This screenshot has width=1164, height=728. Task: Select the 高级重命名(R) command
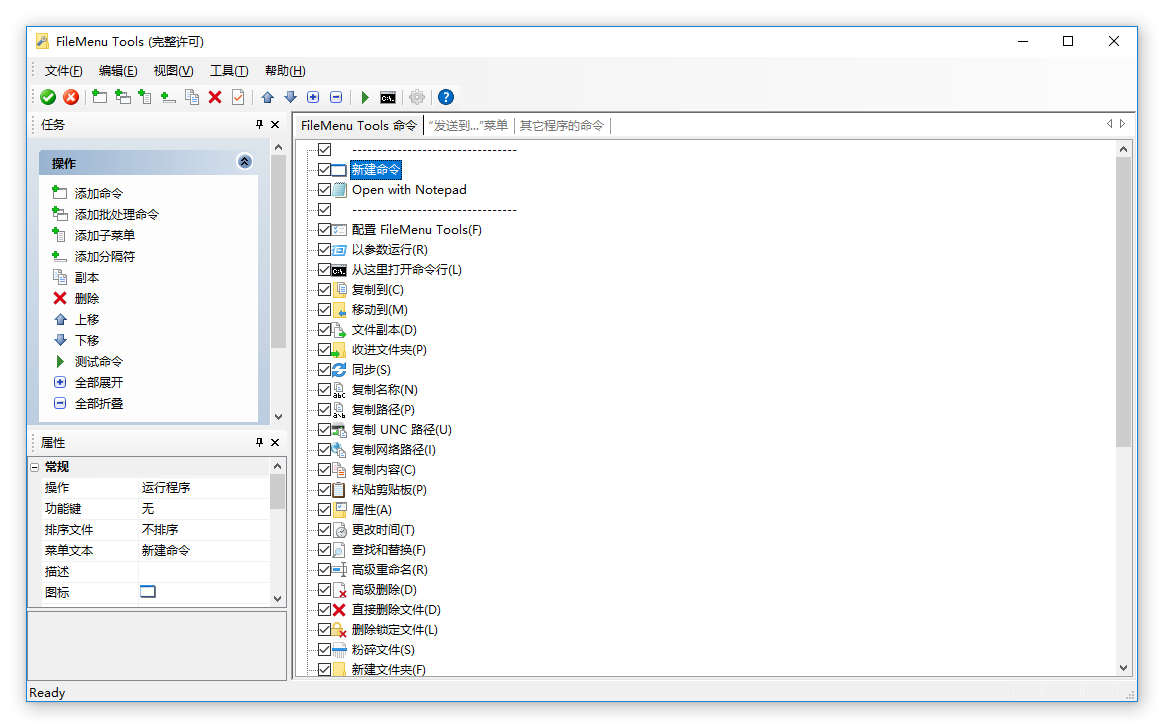(x=390, y=570)
